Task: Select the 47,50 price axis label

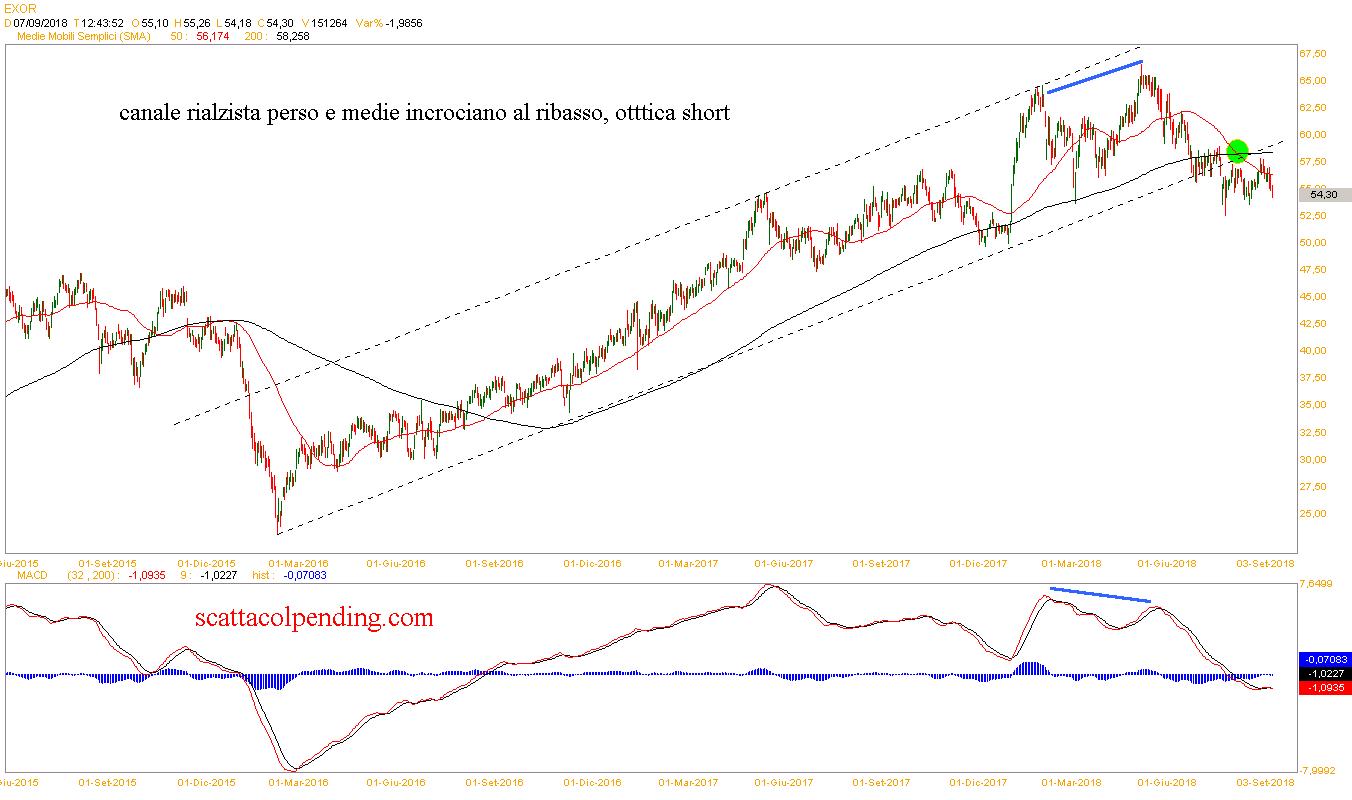Action: click(x=1313, y=269)
